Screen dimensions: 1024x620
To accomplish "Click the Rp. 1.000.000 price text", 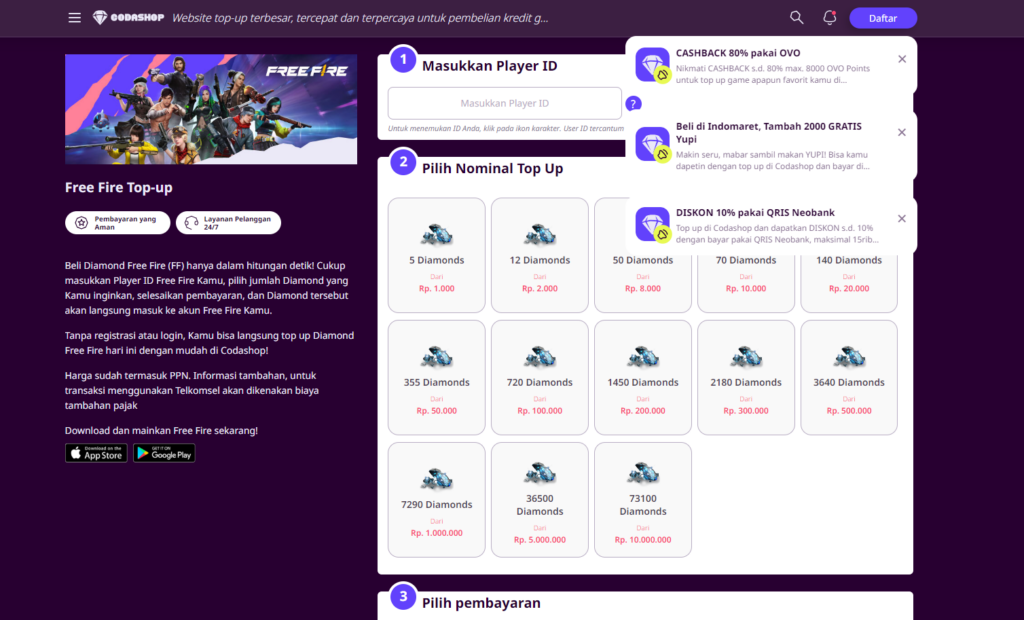I will [x=437, y=533].
